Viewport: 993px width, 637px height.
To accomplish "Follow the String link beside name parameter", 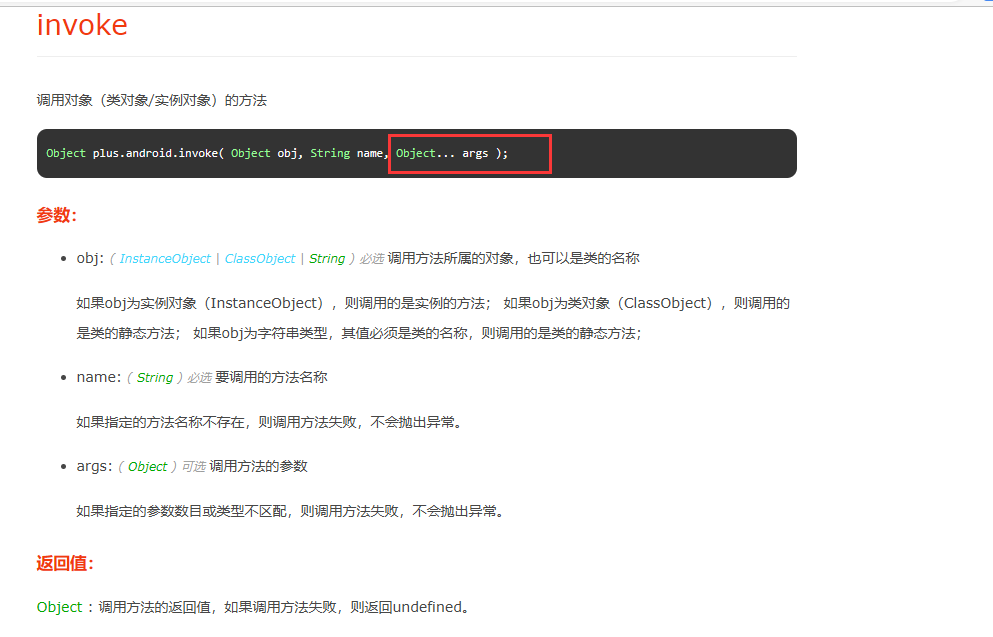I will (155, 378).
